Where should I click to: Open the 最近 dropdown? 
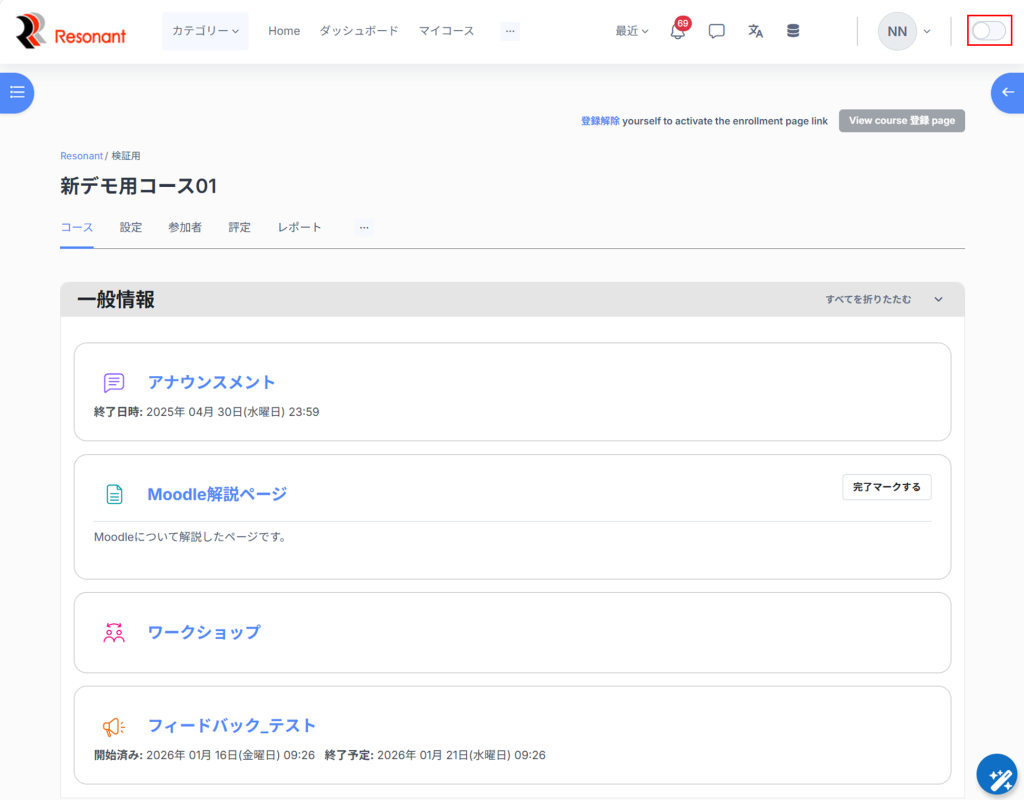[632, 31]
